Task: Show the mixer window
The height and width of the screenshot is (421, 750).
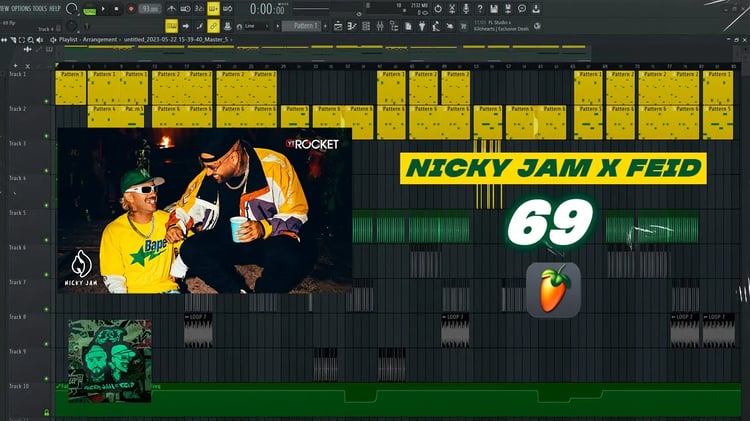Action: pyautogui.click(x=380, y=26)
